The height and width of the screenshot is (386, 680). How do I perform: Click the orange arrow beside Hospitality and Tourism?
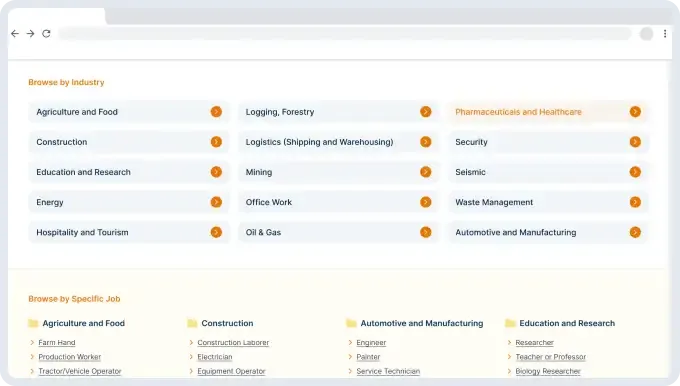216,232
